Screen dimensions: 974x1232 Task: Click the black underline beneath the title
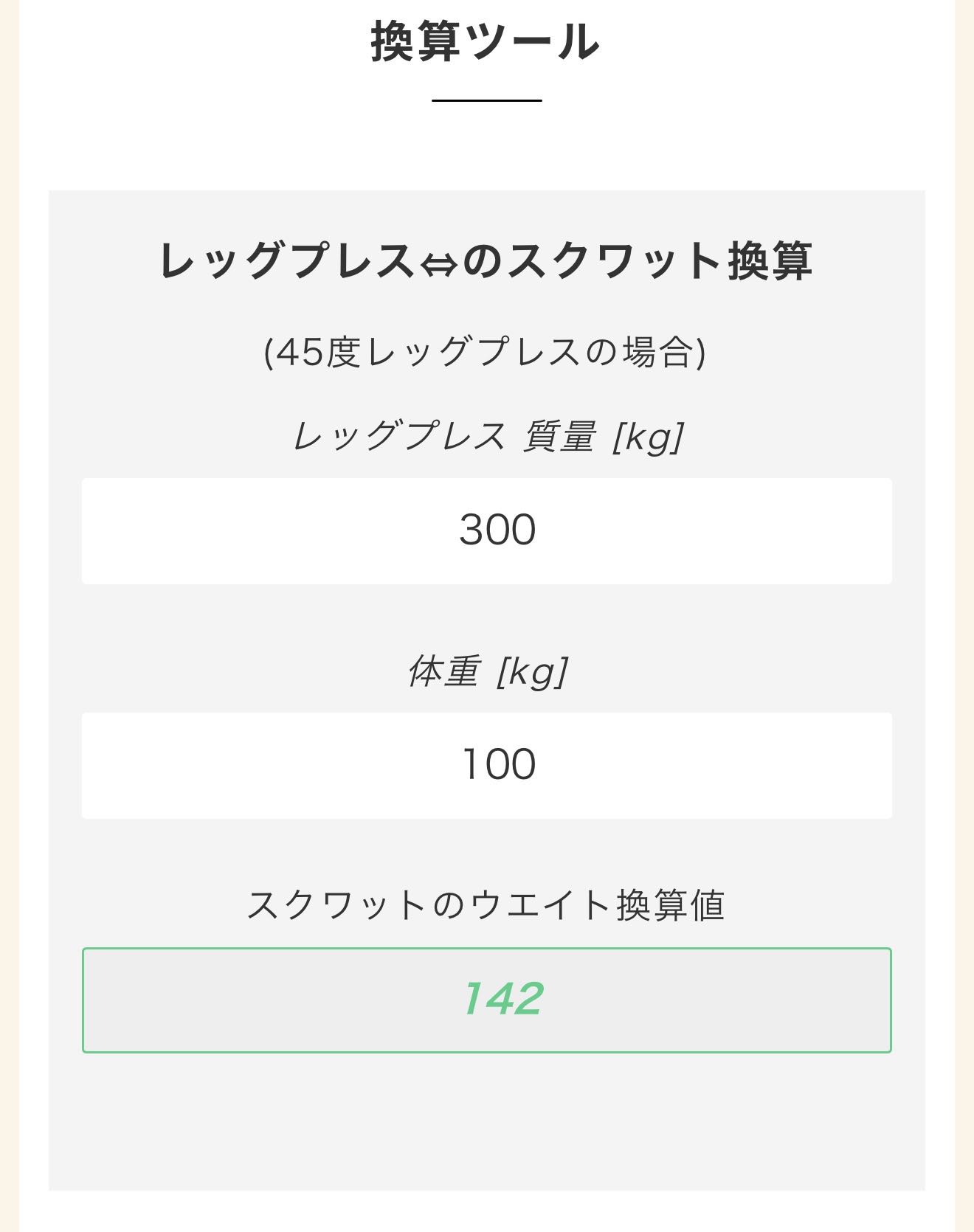(x=486, y=100)
